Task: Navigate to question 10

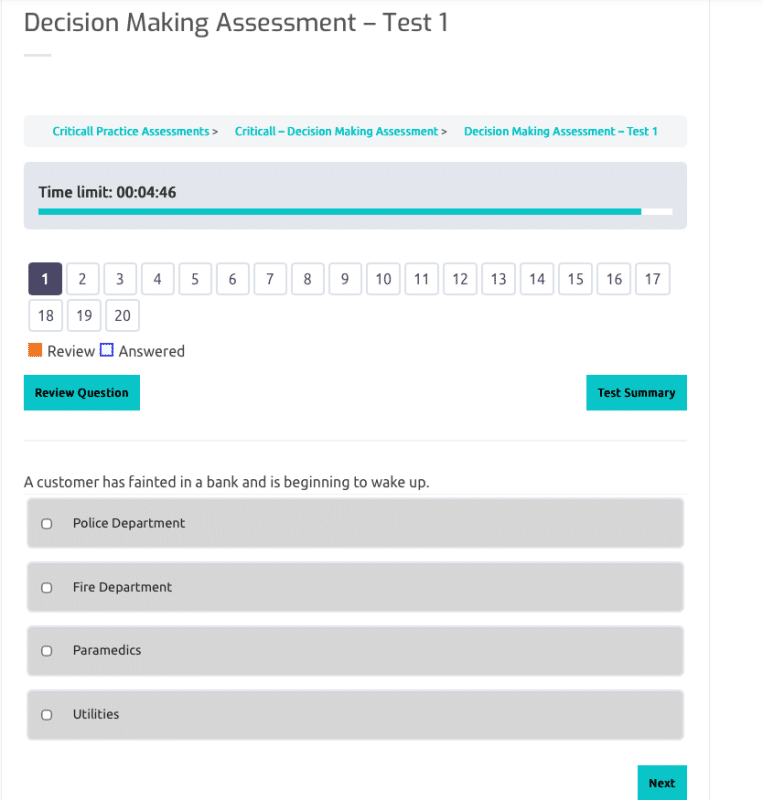Action: tap(383, 279)
